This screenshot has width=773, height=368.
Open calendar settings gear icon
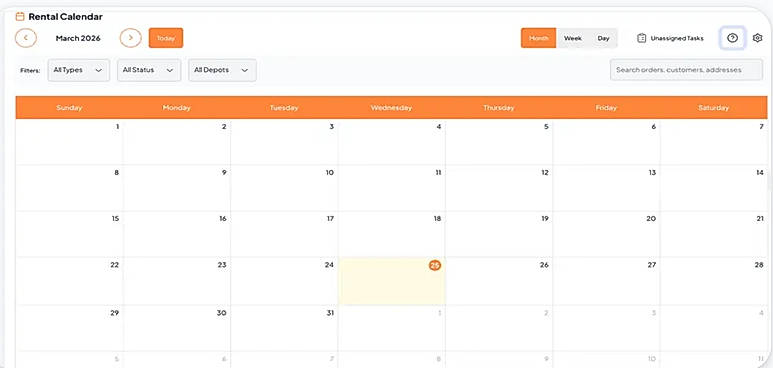[758, 38]
